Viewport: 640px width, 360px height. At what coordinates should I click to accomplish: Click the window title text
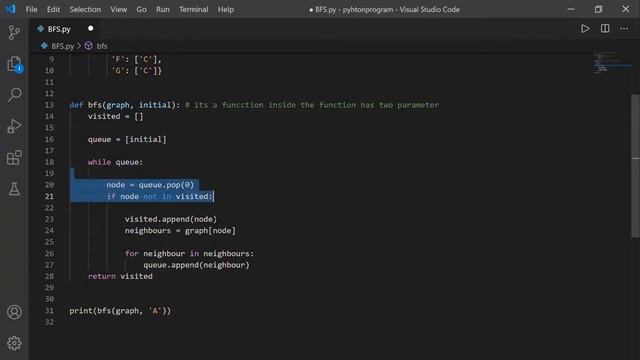click(x=384, y=9)
